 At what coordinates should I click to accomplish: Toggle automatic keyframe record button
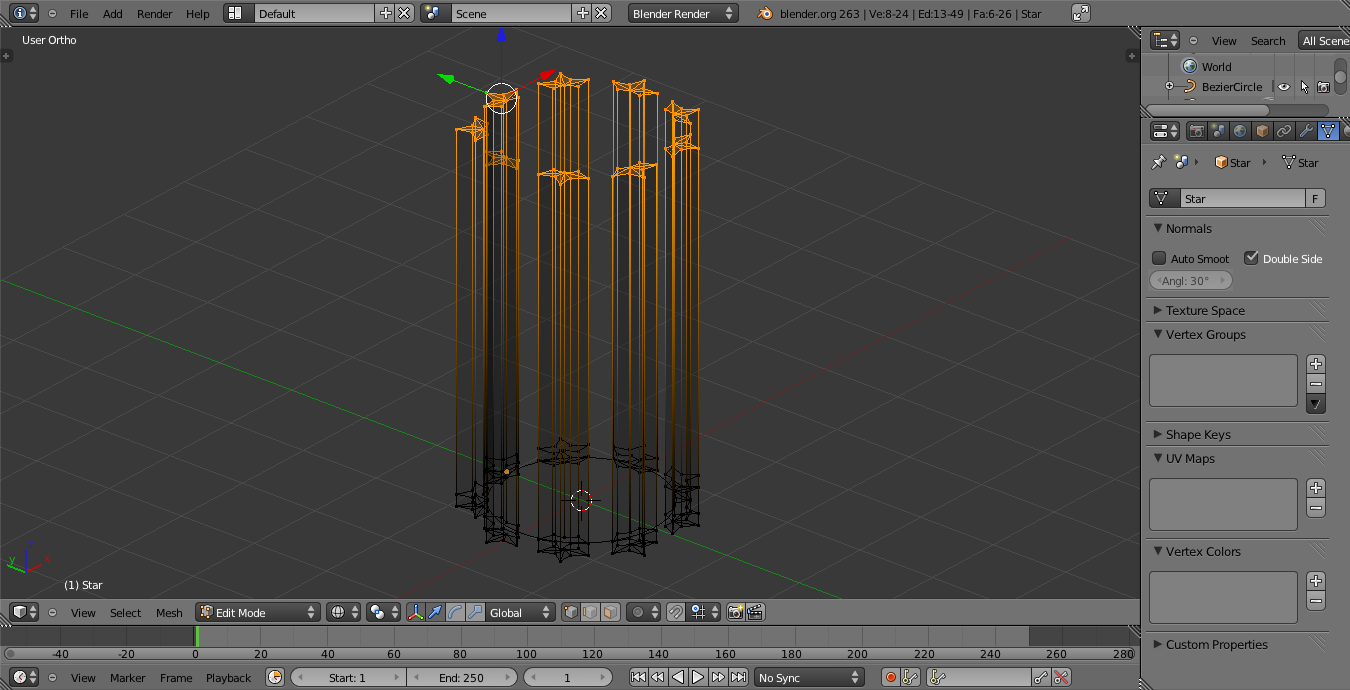(x=890, y=677)
